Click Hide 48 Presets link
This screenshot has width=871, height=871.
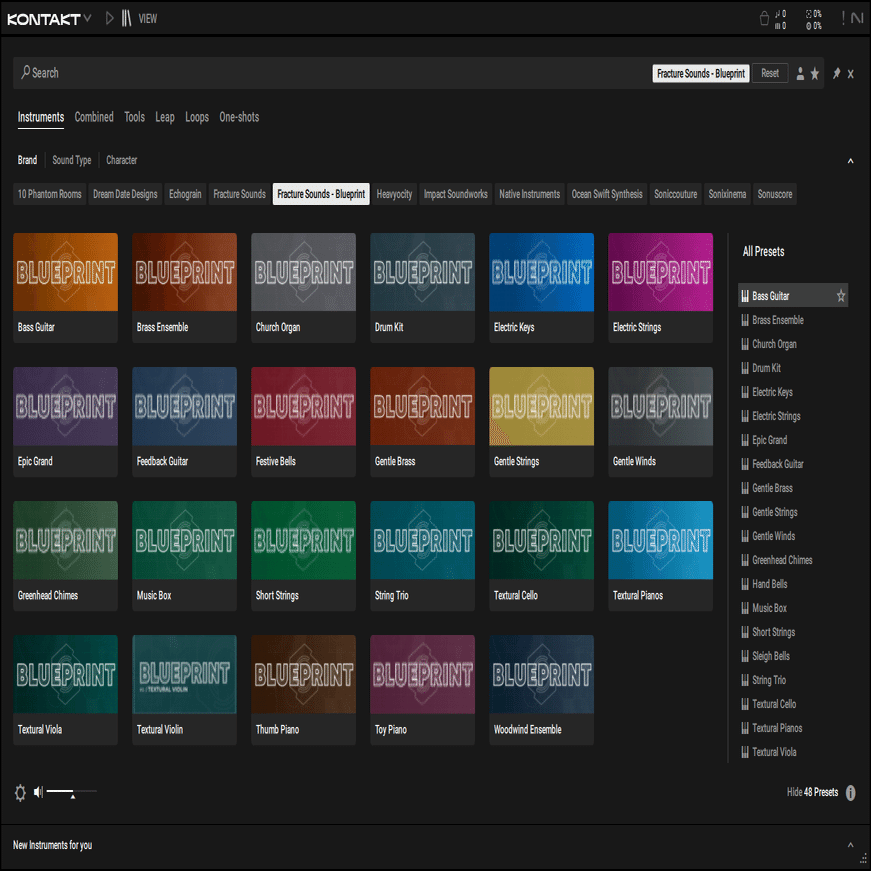pyautogui.click(x=812, y=792)
